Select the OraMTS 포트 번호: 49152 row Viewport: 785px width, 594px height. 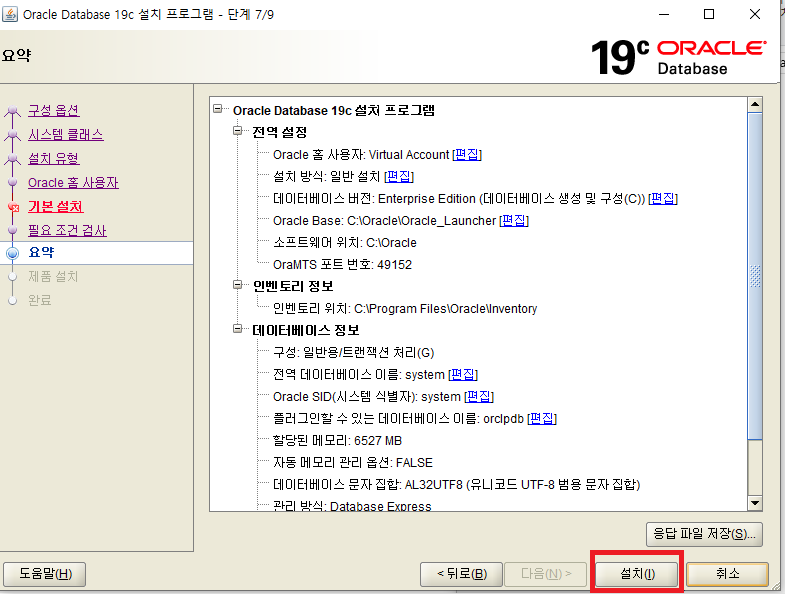point(342,264)
